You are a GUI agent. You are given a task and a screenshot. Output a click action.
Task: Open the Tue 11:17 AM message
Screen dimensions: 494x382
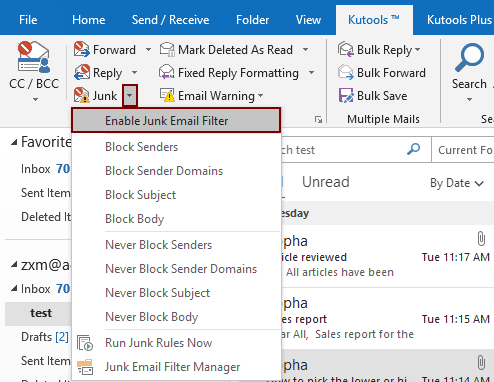388,256
